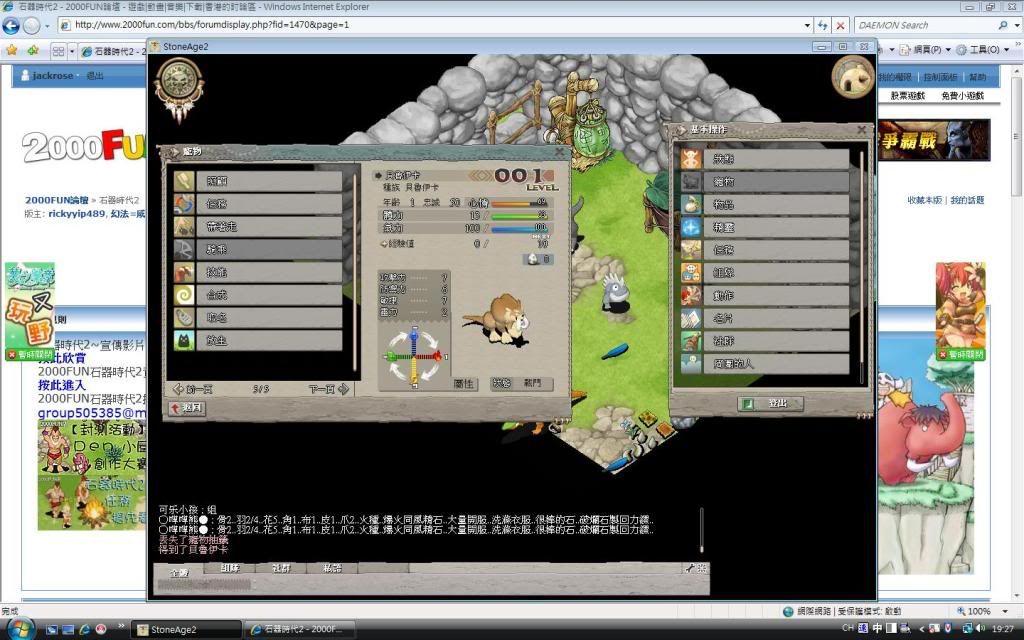The image size is (1024, 640).
Task: Switch to the 組隊 chat tab
Action: 230,568
